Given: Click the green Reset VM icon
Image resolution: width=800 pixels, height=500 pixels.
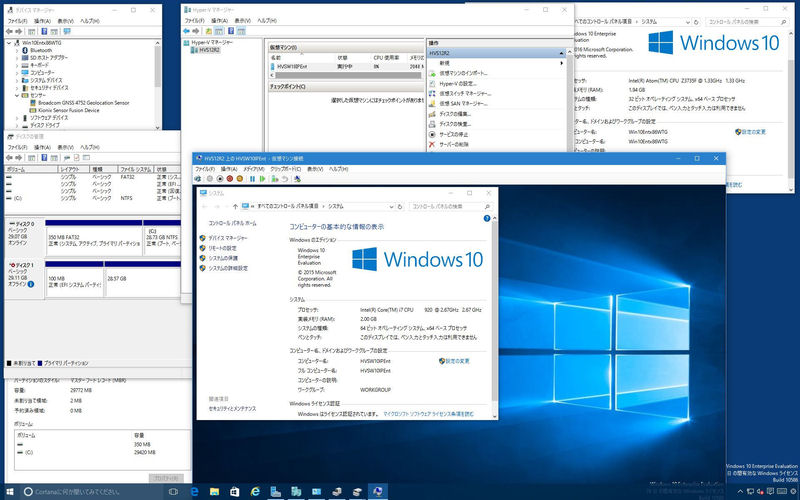Looking at the screenshot, I should click(x=262, y=179).
